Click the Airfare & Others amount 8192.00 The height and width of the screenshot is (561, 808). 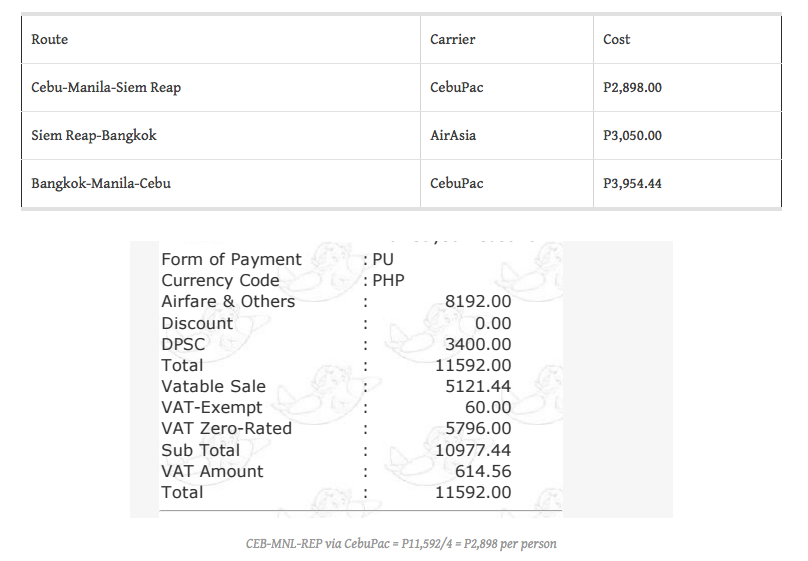click(x=478, y=301)
